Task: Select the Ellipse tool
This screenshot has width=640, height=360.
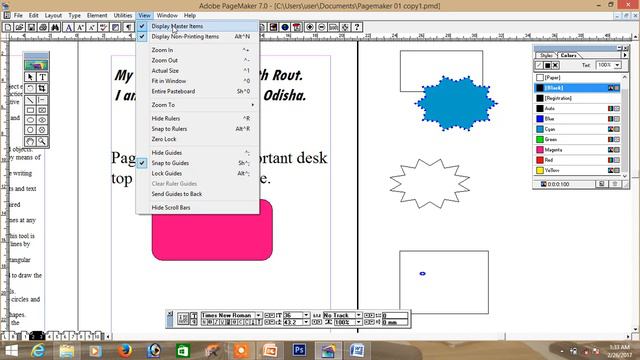Action: (30, 120)
